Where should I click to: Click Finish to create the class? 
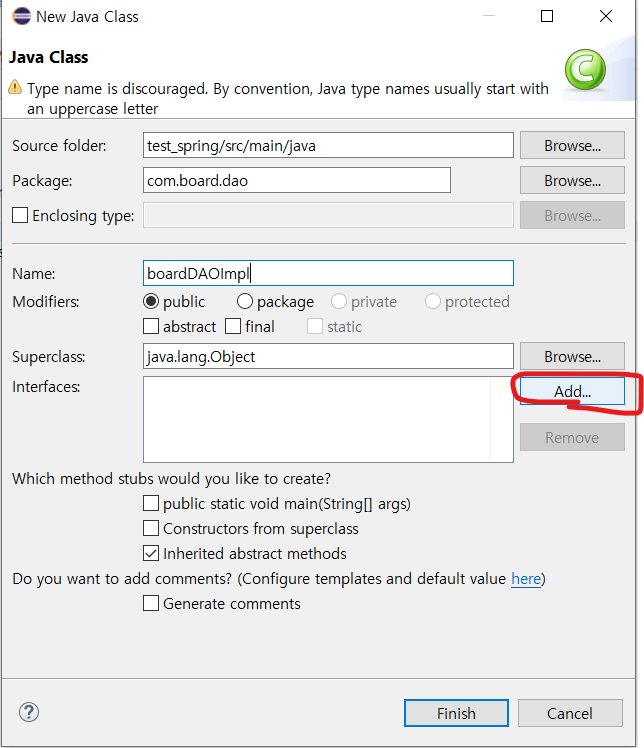tap(456, 713)
